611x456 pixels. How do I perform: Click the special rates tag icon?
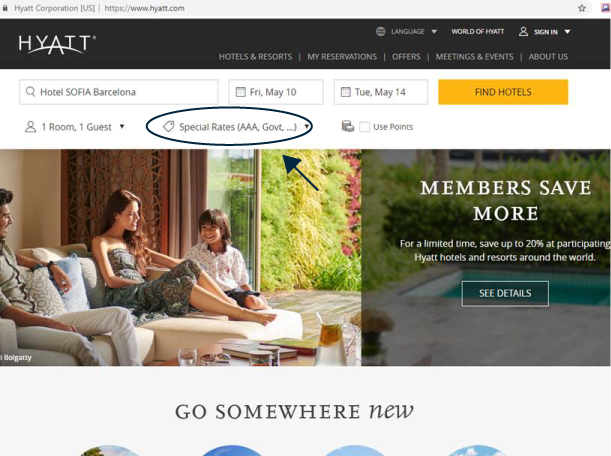(168, 127)
